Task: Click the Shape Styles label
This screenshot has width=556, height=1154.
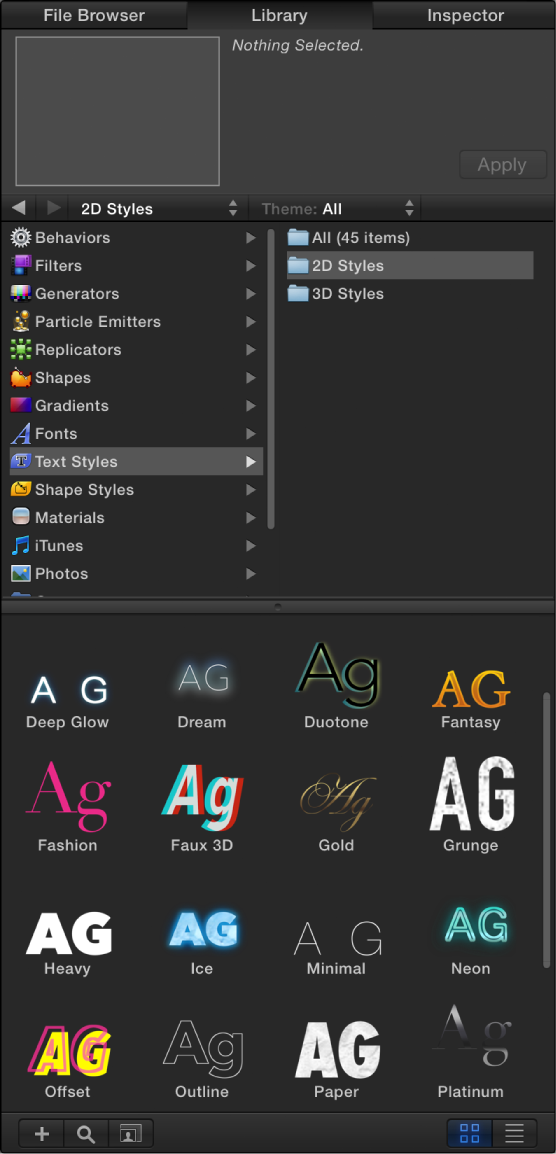Action: point(85,489)
